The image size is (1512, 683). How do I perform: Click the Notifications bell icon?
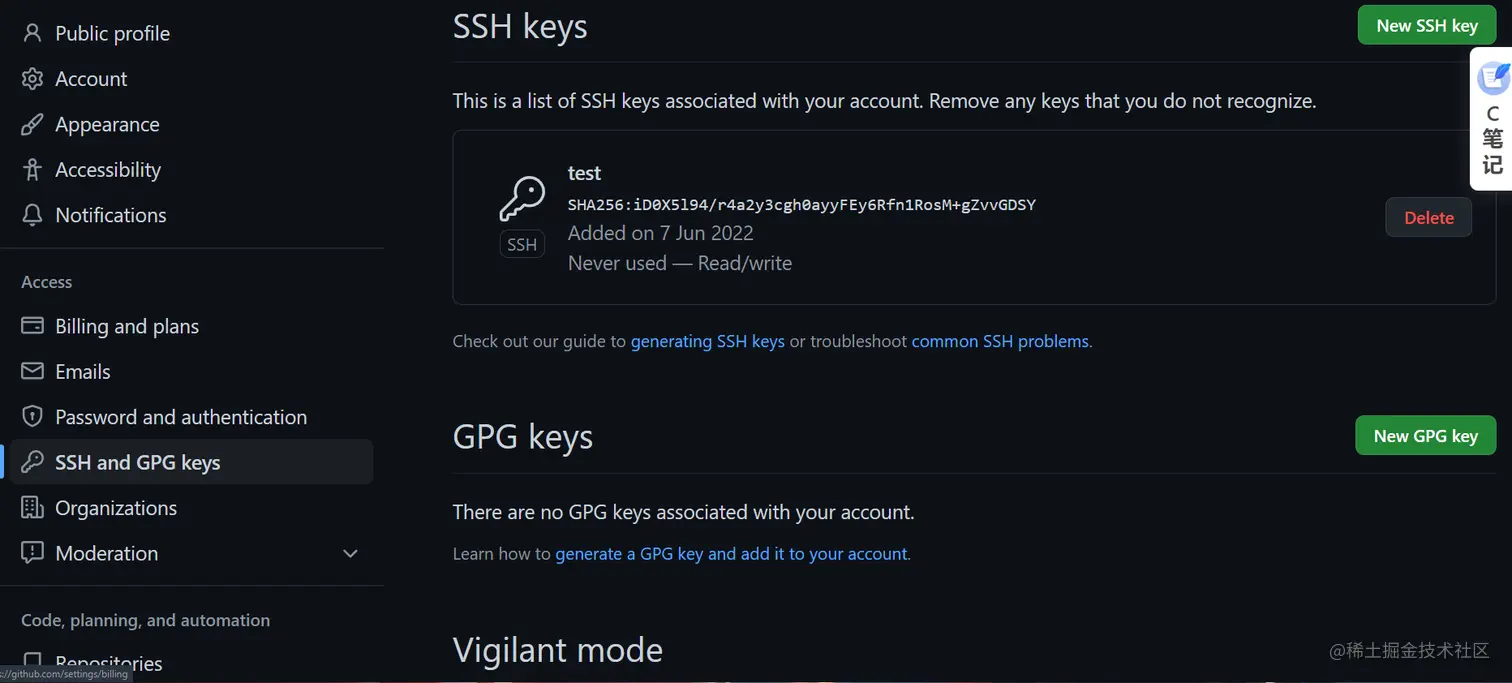coord(32,215)
